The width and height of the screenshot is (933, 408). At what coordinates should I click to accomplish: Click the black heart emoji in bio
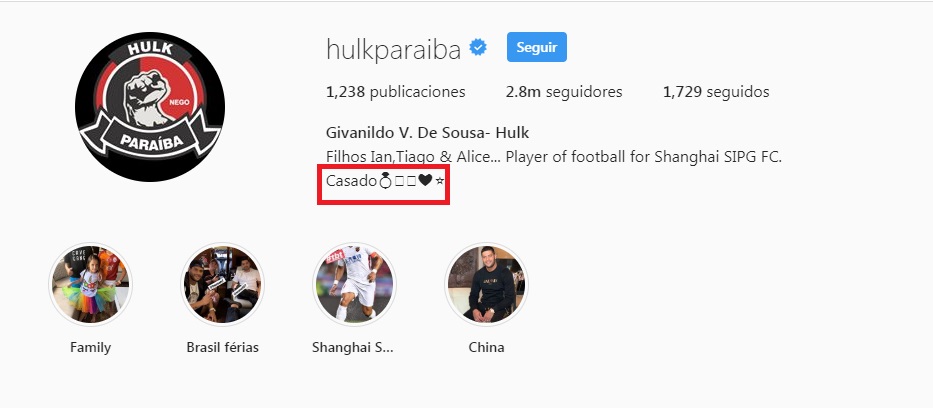pos(425,181)
